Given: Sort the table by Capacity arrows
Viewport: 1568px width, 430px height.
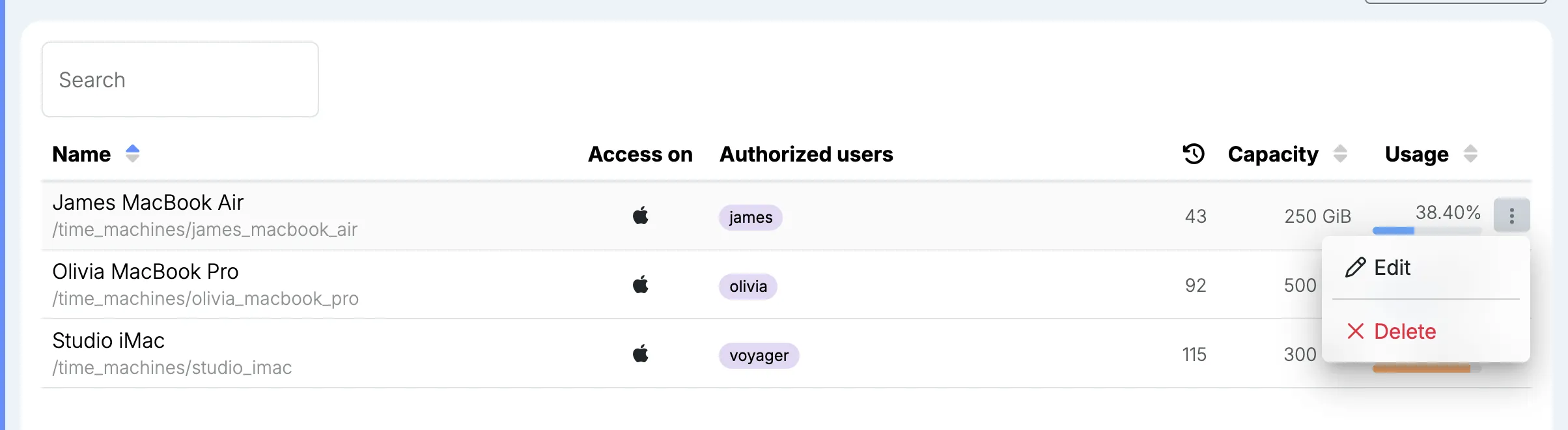Looking at the screenshot, I should (x=1340, y=154).
